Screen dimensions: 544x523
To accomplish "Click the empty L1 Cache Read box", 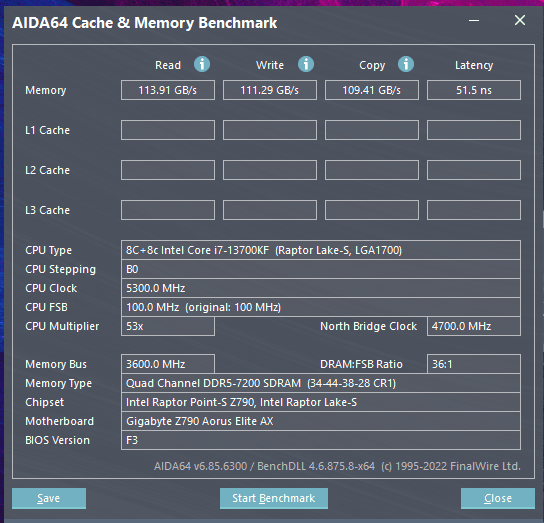I will pos(168,130).
